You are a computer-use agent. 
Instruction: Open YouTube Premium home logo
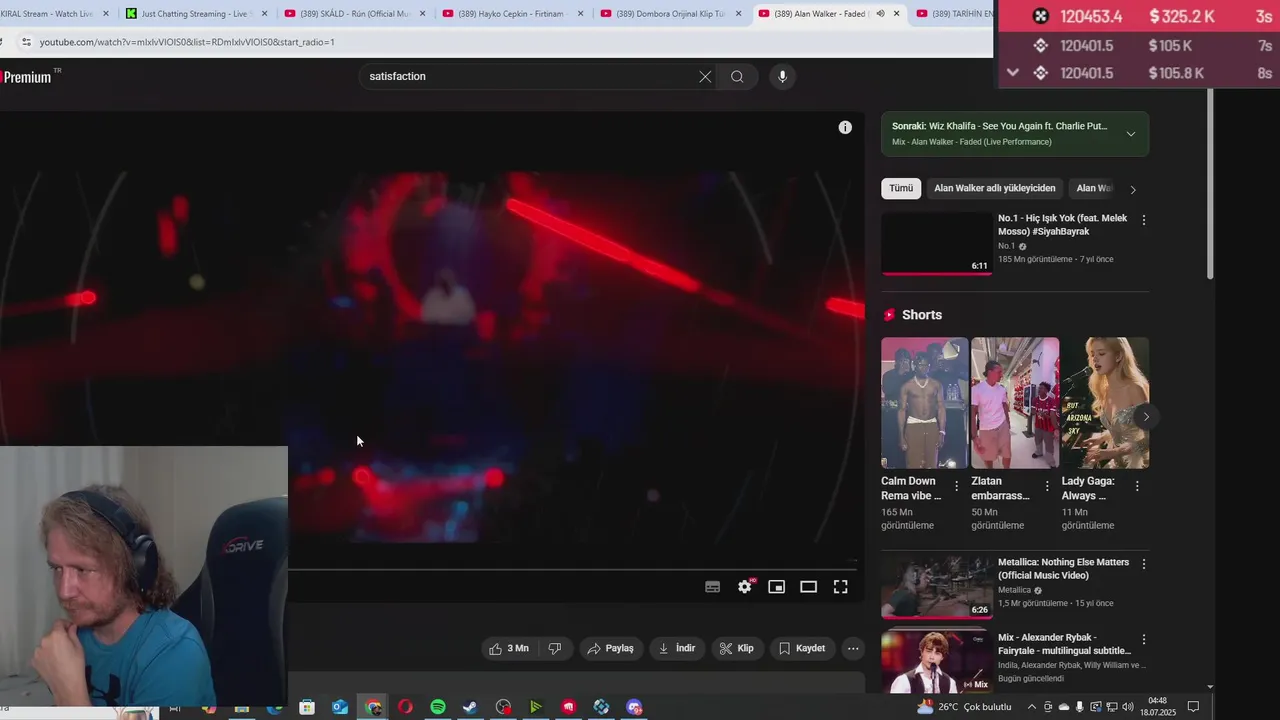tap(30, 77)
